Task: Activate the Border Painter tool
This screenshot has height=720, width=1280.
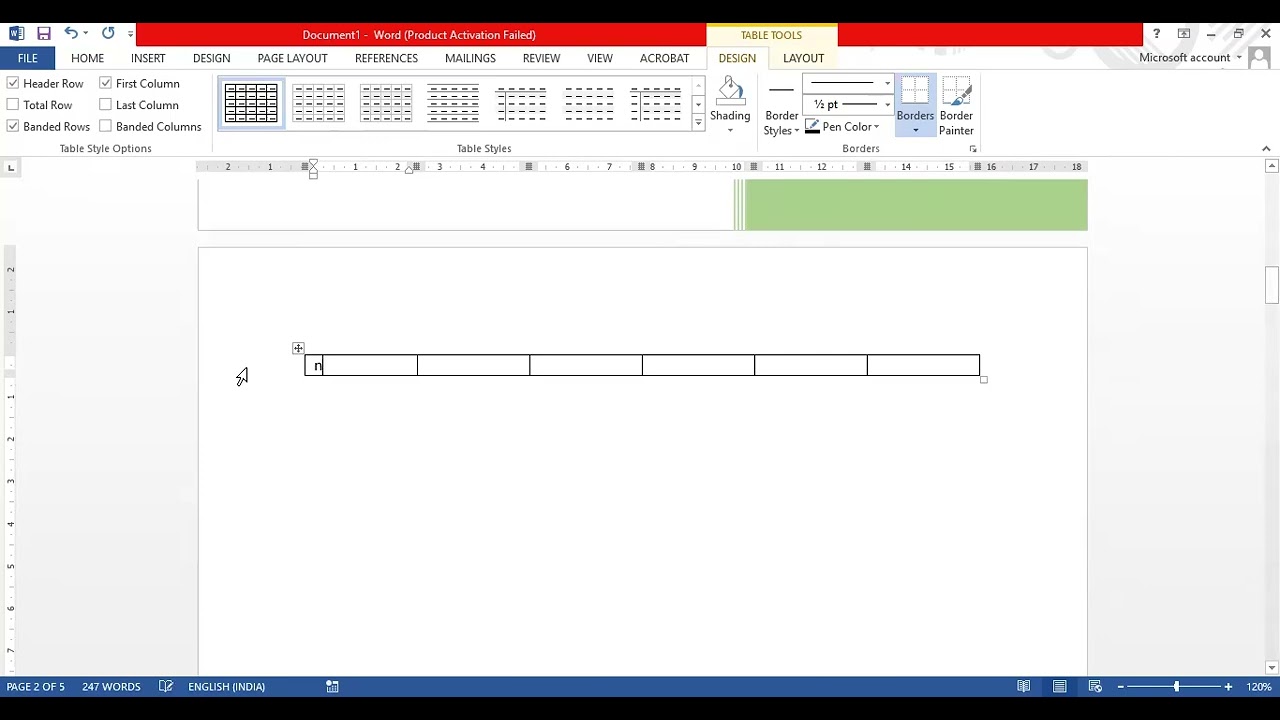Action: pos(956,107)
